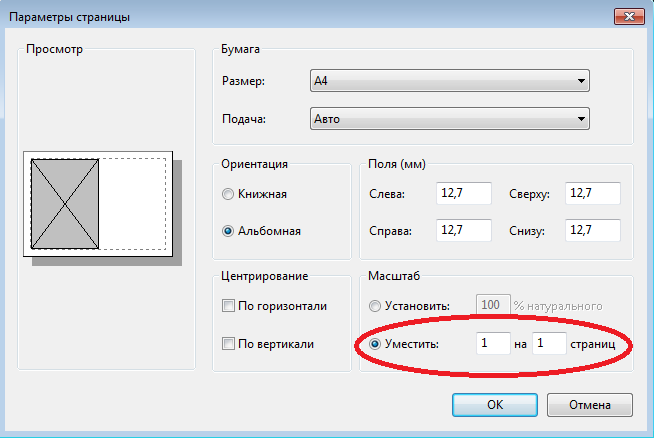This screenshot has height=438, width=654.
Task: Enable По горизонтали centering checkbox
Action: [x=229, y=306]
